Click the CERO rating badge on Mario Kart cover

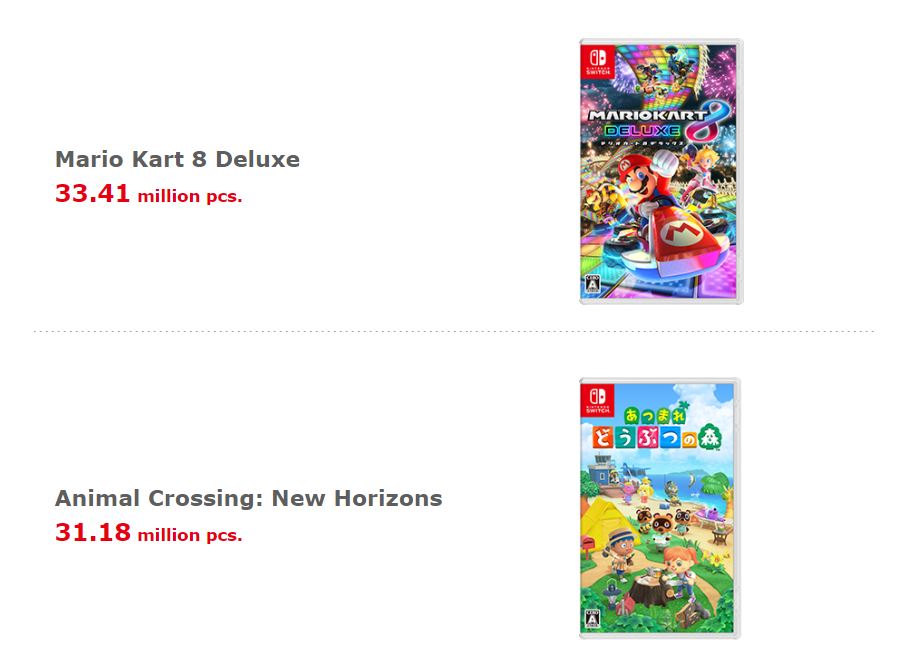[590, 284]
